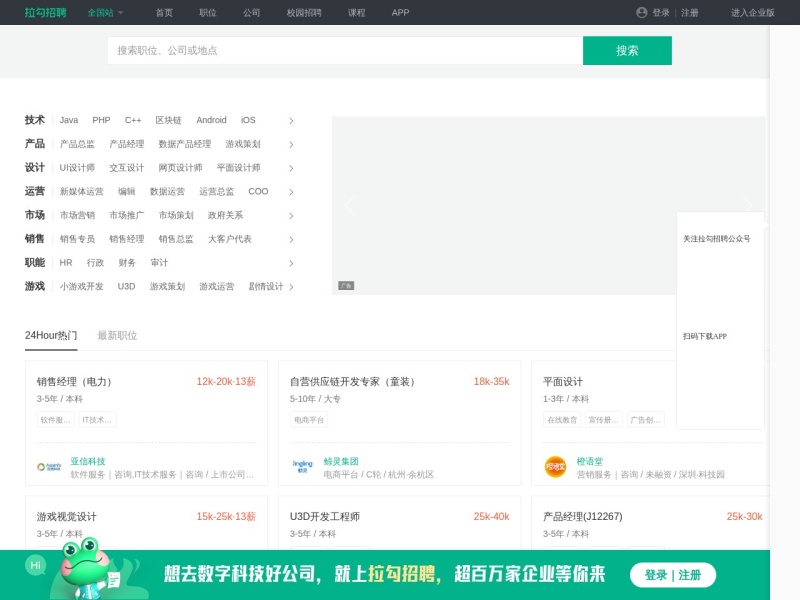Expand the 技术 category arrow
800x600 pixels.
[291, 121]
